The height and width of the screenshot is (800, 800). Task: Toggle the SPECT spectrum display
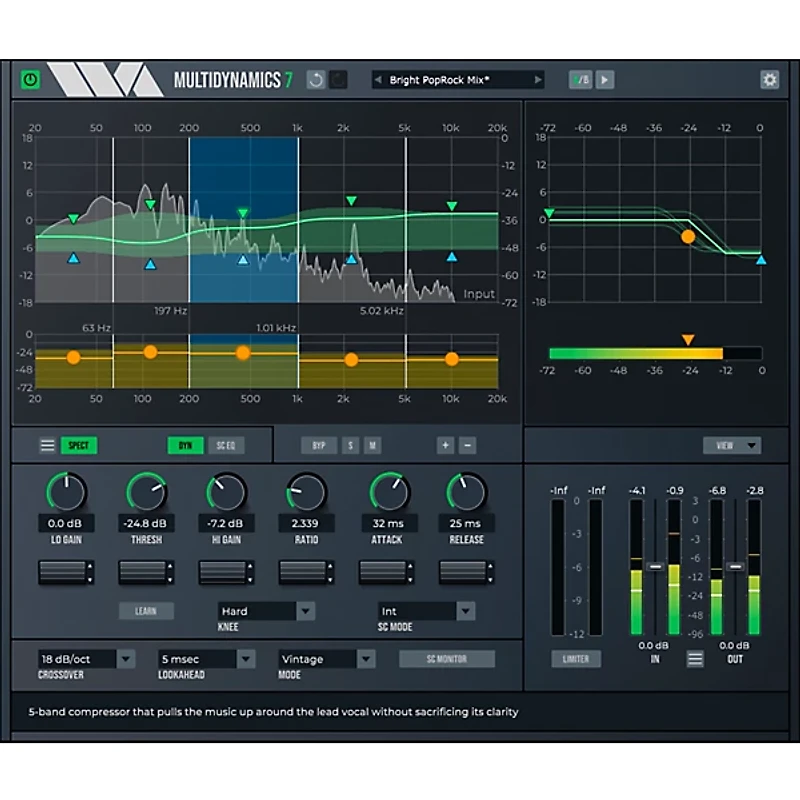77,445
